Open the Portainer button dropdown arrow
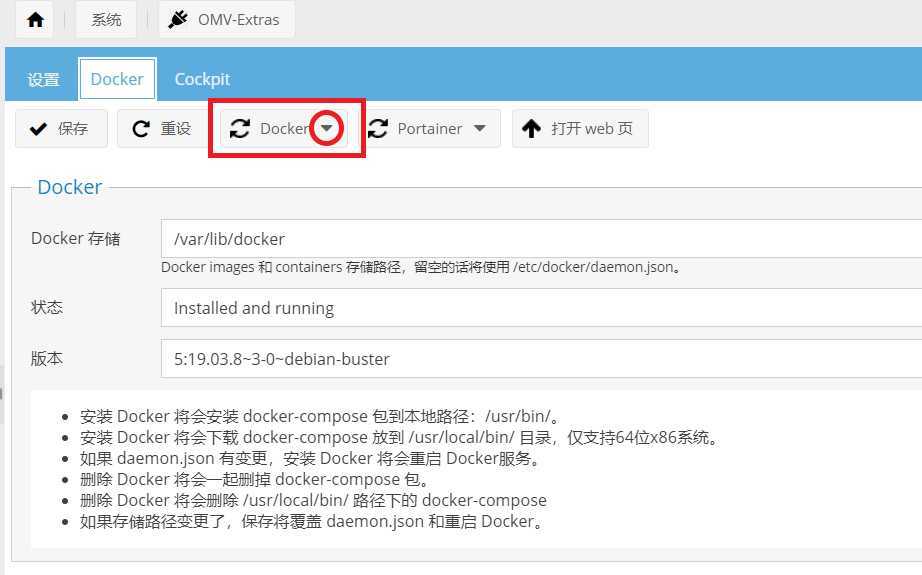 480,128
